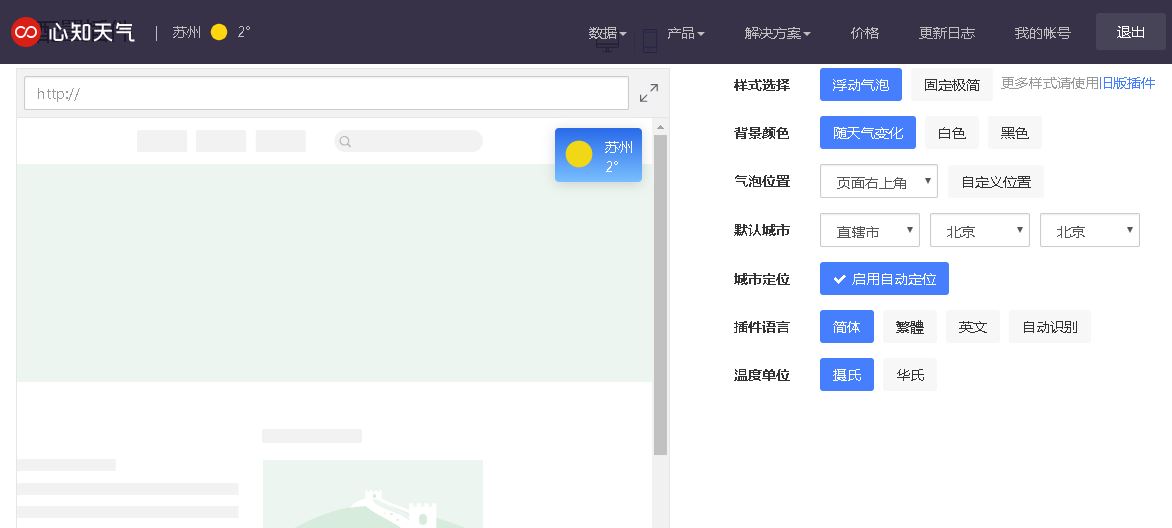Screen dimensions: 1172x528
Task: Open the 更新日志 page
Action: [947, 33]
